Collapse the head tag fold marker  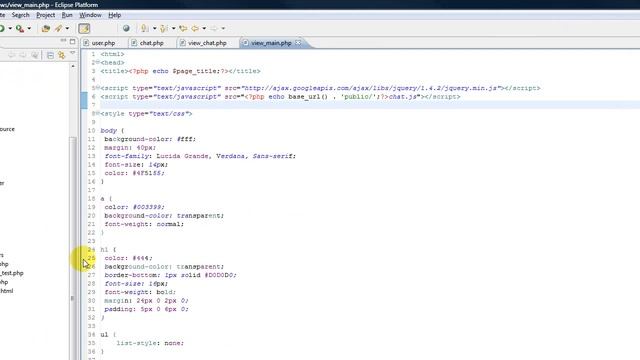(98, 62)
